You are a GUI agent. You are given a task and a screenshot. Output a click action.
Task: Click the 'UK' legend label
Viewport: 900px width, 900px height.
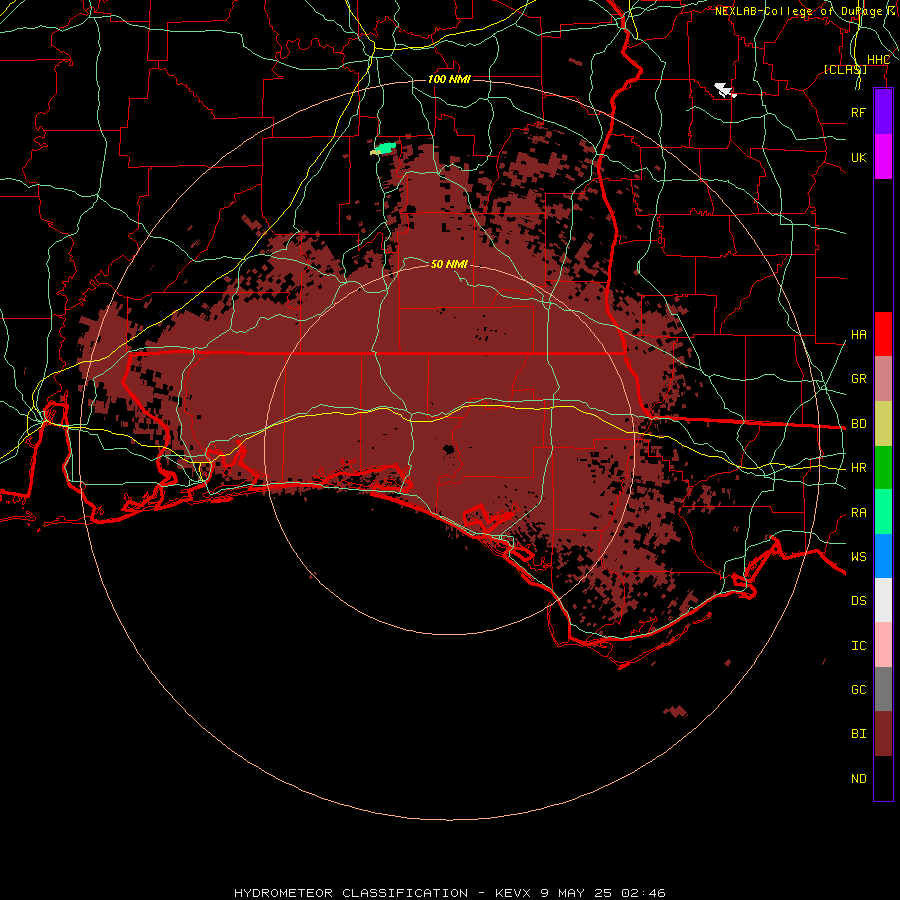point(859,157)
